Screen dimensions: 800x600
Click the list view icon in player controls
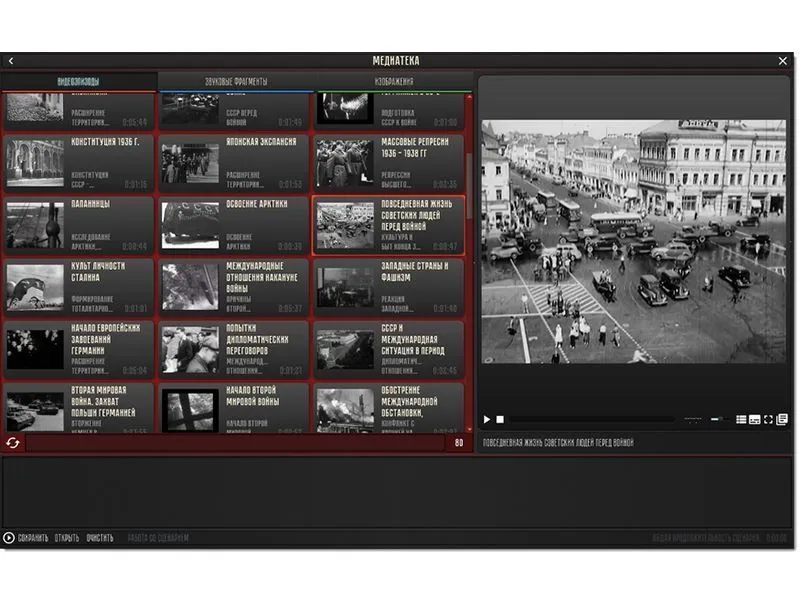741,420
